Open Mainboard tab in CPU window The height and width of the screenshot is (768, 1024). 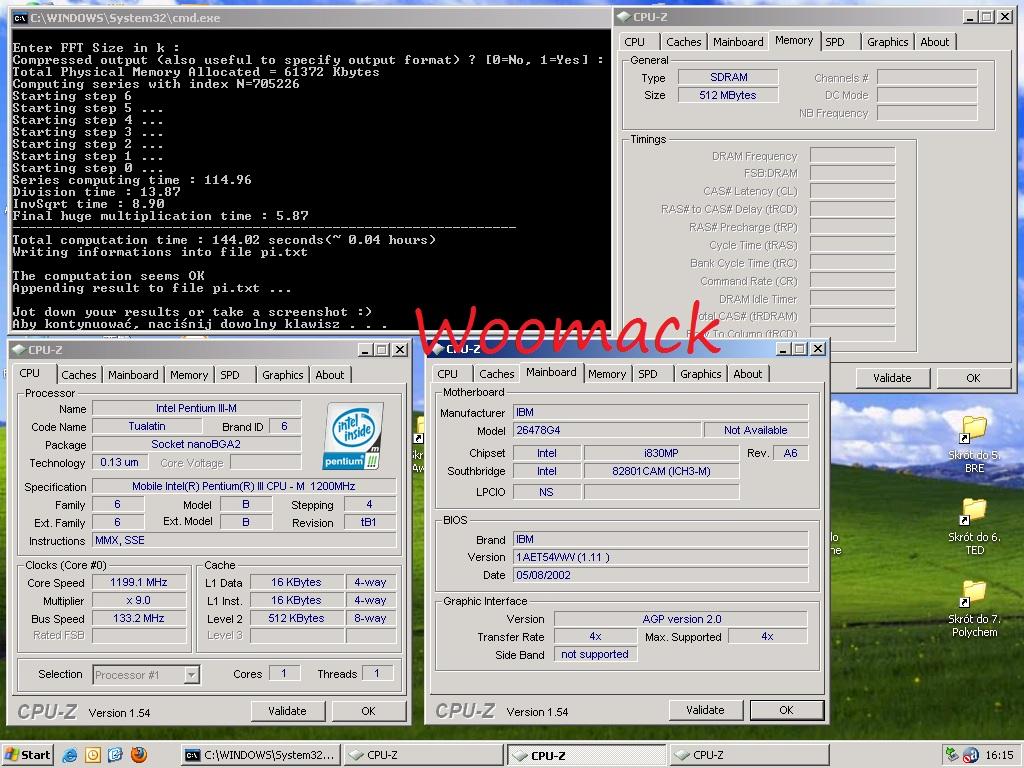133,375
